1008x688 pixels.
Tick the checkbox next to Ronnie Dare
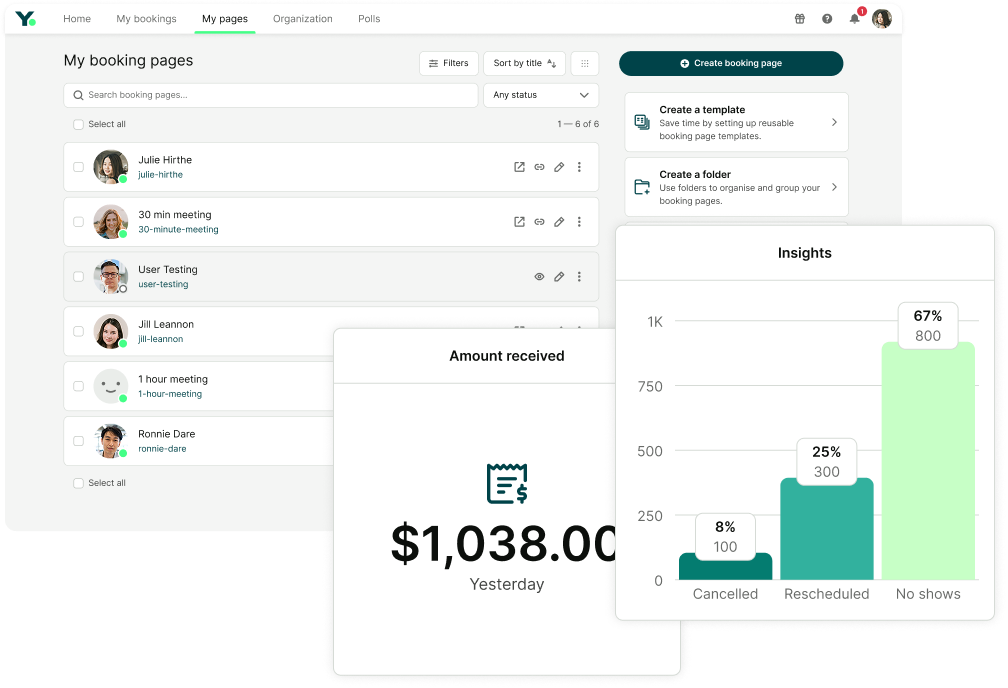(x=78, y=440)
